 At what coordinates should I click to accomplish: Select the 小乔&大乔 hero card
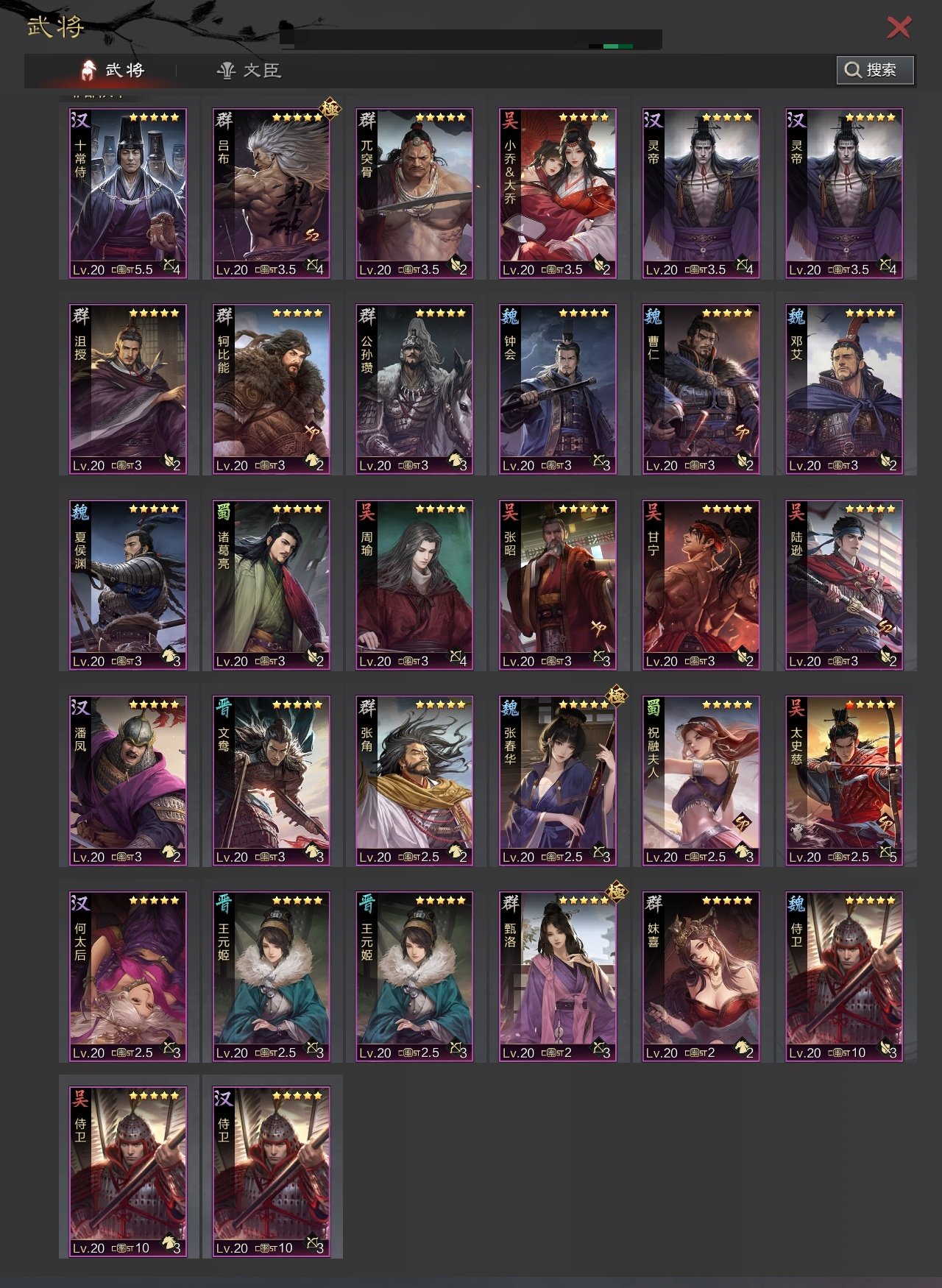558,194
